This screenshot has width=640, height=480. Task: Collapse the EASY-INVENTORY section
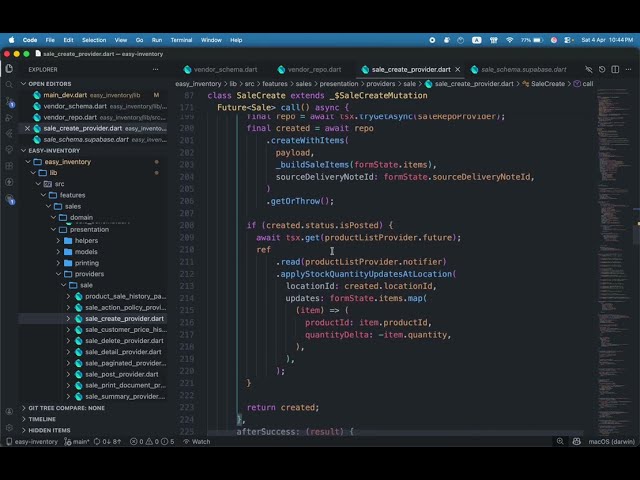23,151
